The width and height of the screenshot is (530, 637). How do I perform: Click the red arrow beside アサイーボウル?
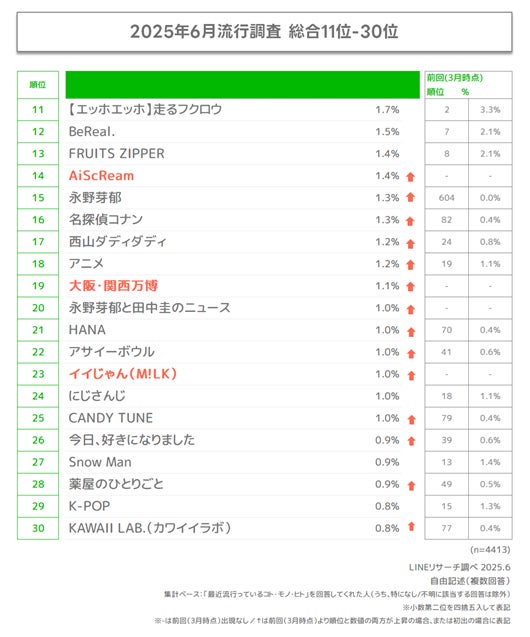pyautogui.click(x=411, y=354)
